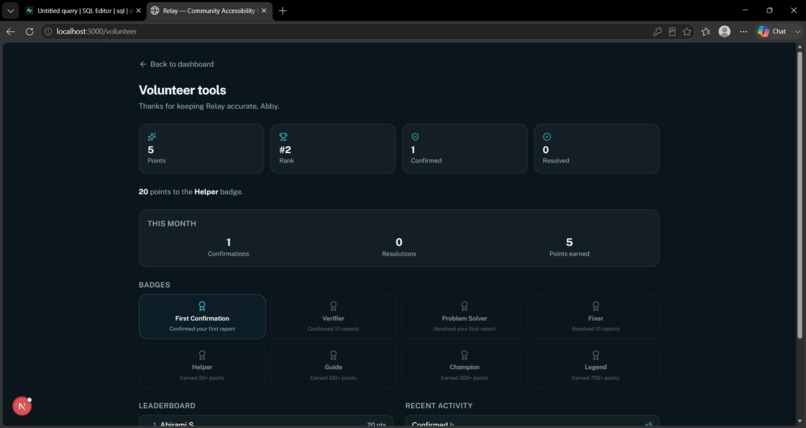Screen dimensions: 806x428
Task: Close the Untitled query SQL Editor tab
Action: pos(138,10)
